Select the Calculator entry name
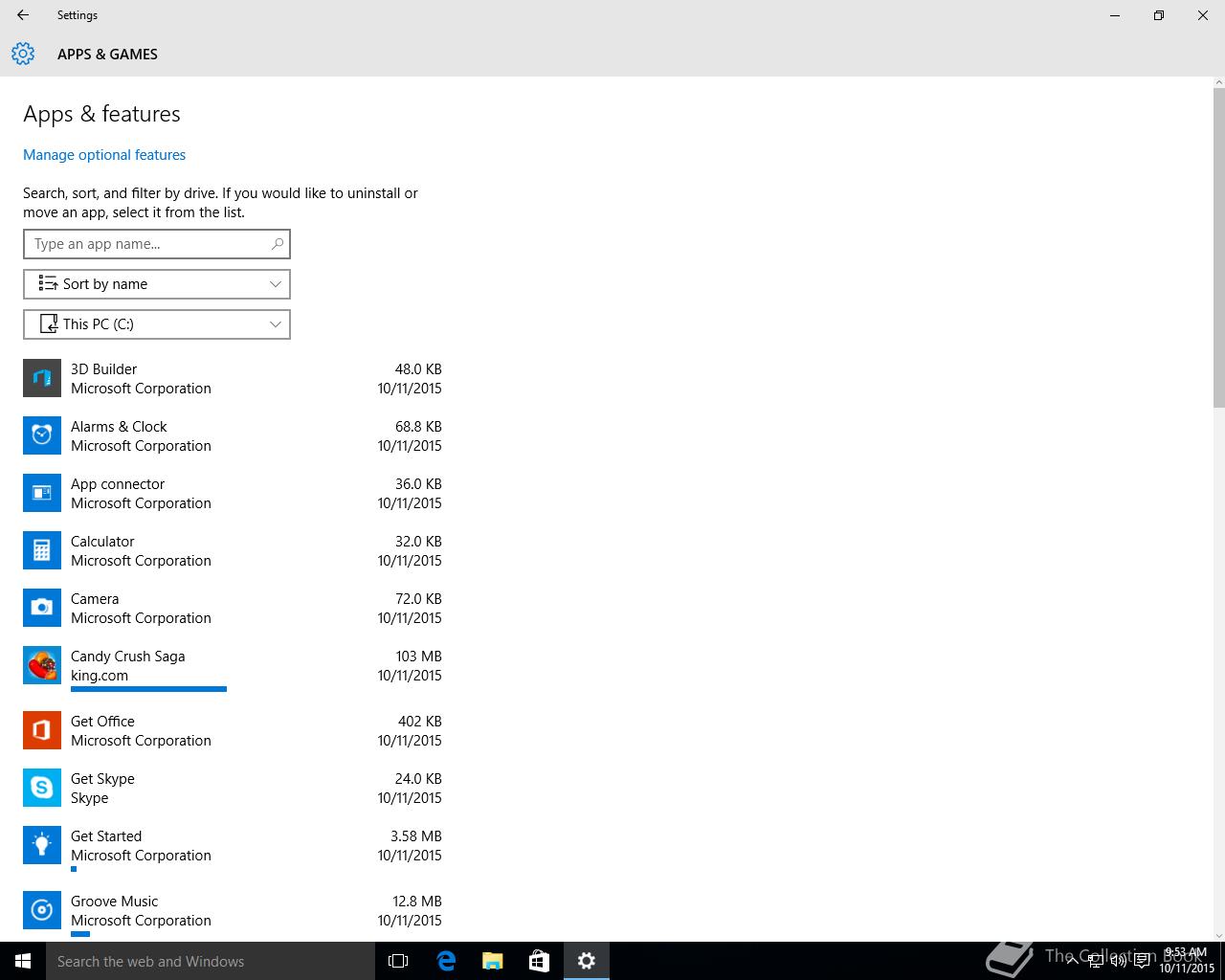 tap(102, 542)
